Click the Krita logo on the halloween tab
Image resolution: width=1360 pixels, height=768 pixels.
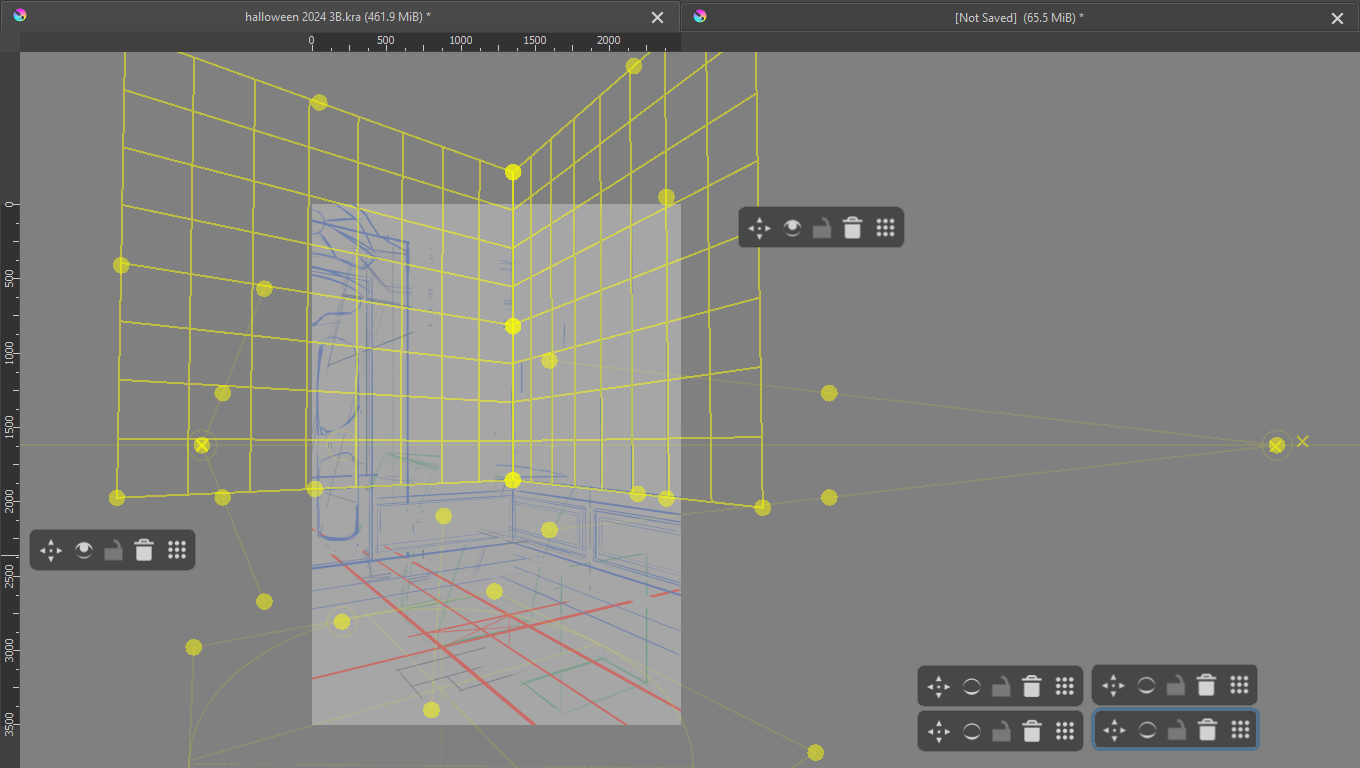pyautogui.click(x=21, y=16)
